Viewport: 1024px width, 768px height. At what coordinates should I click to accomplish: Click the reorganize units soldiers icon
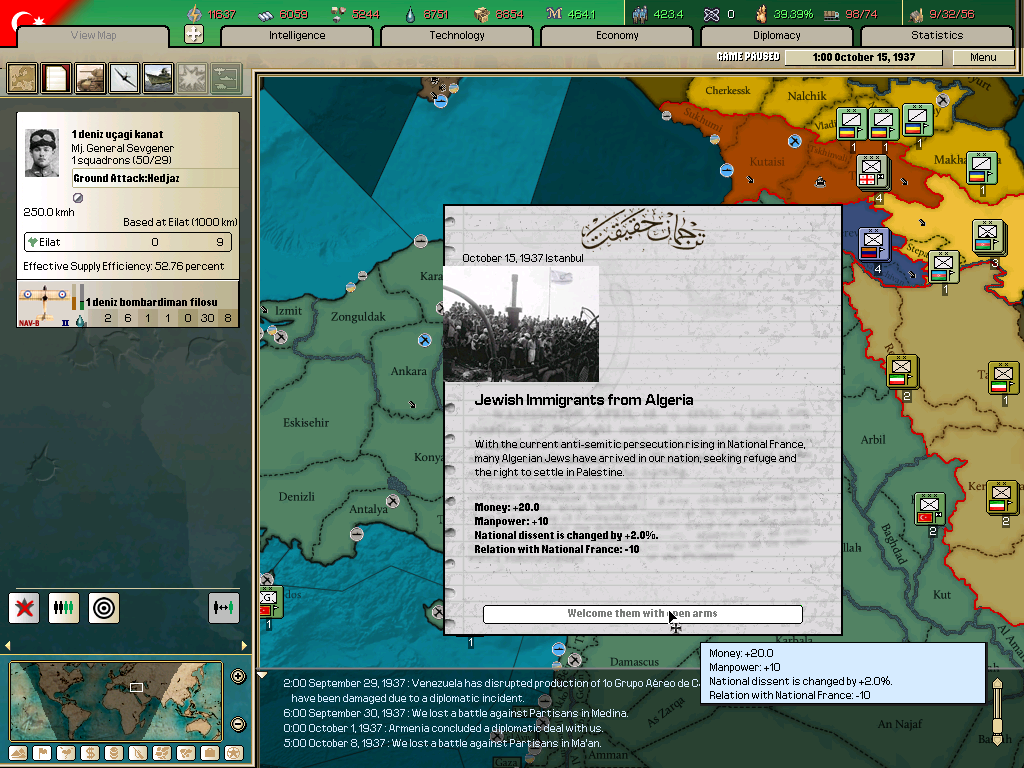(64, 607)
